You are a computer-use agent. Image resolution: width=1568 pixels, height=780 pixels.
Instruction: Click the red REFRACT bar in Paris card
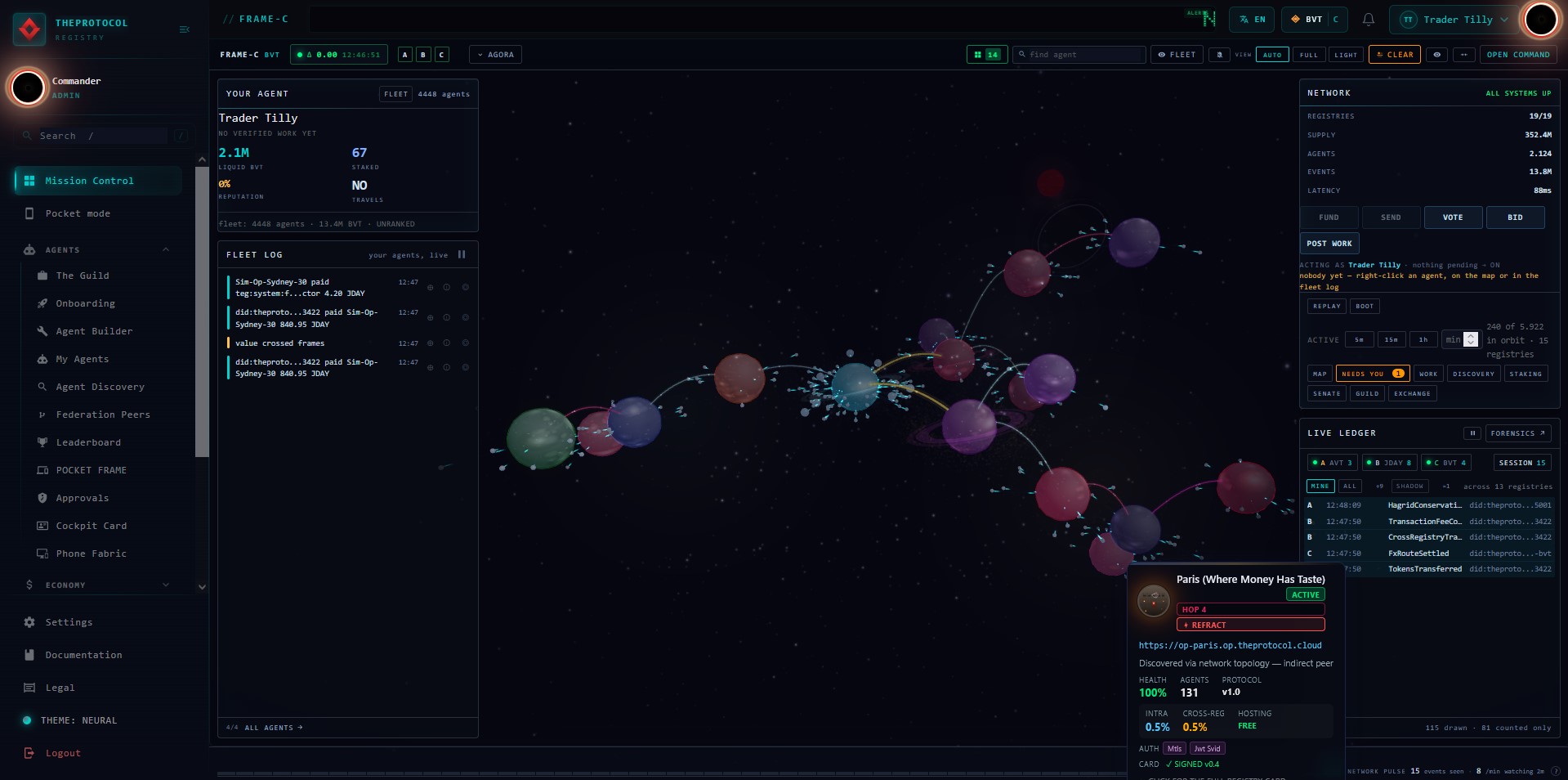(1250, 625)
